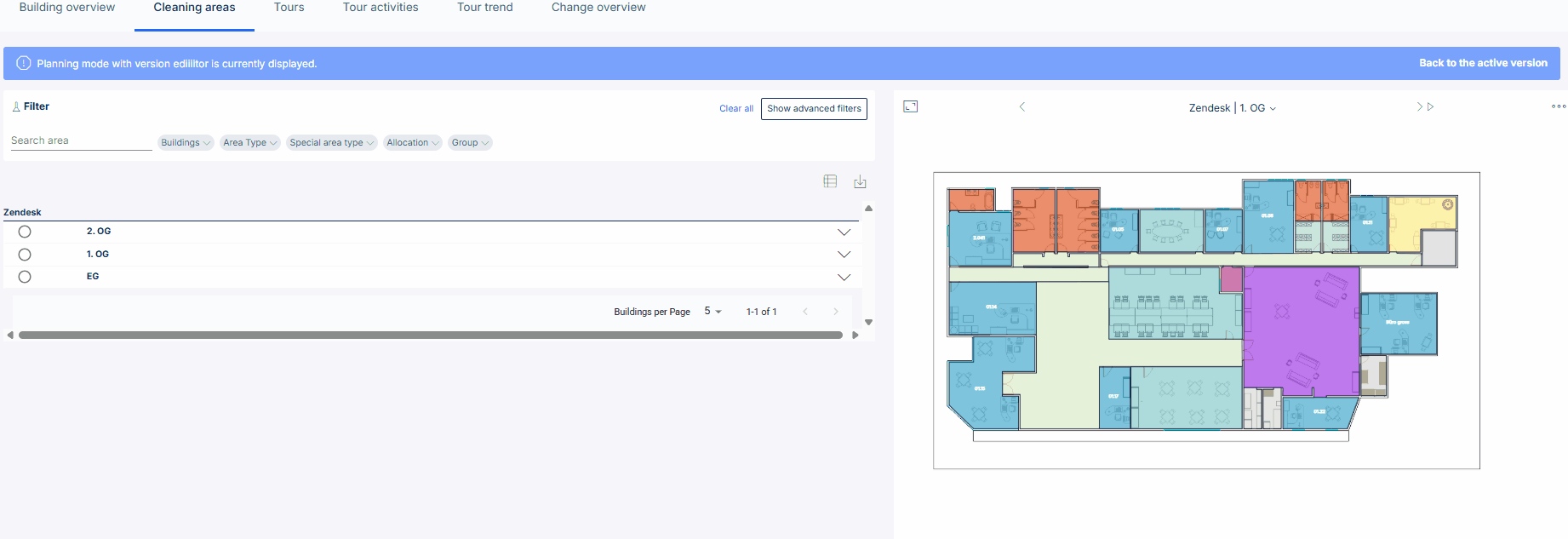
Task: Click the export download icon
Action: click(x=860, y=181)
